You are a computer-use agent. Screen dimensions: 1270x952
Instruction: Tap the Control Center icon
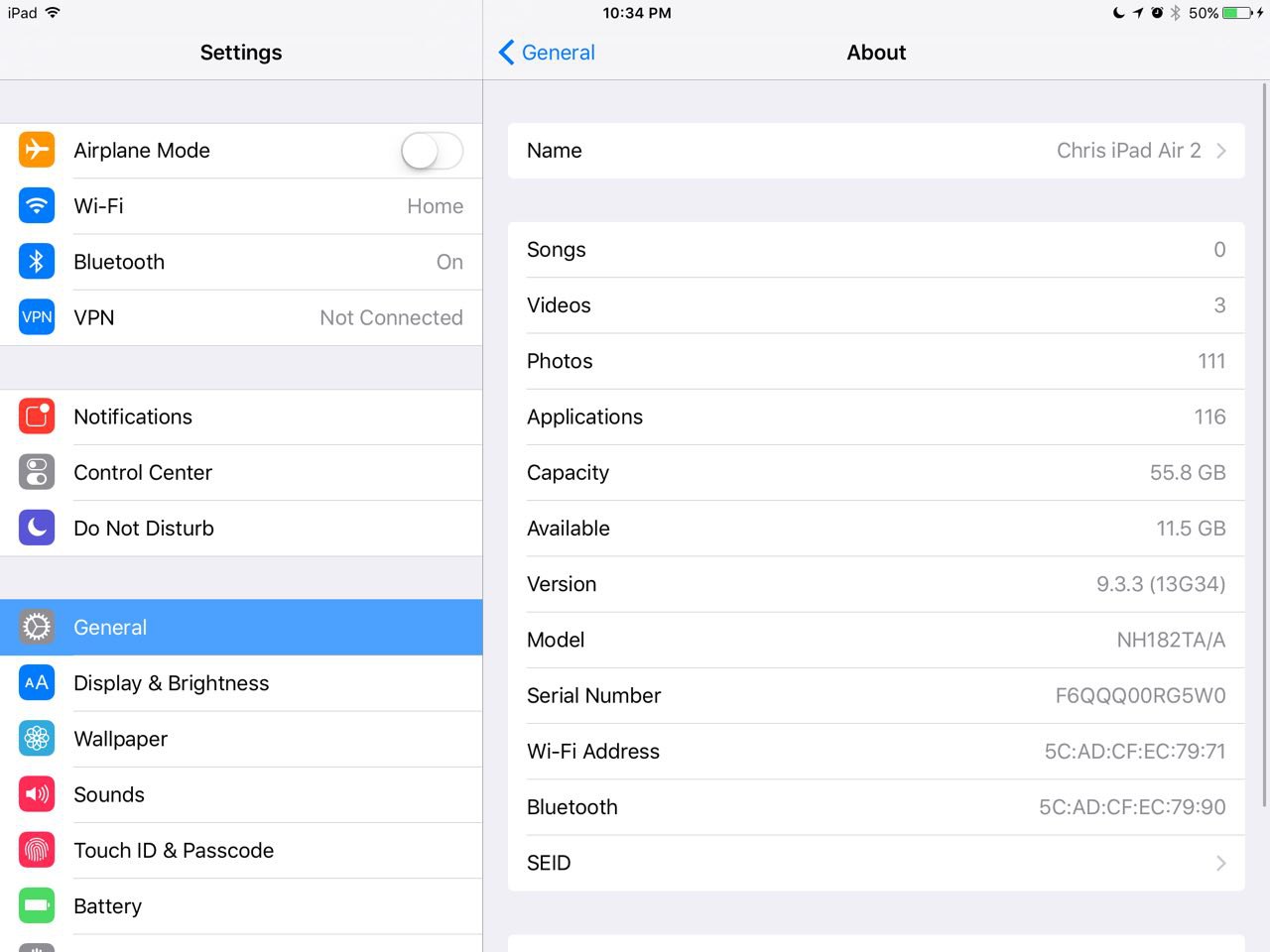(37, 472)
